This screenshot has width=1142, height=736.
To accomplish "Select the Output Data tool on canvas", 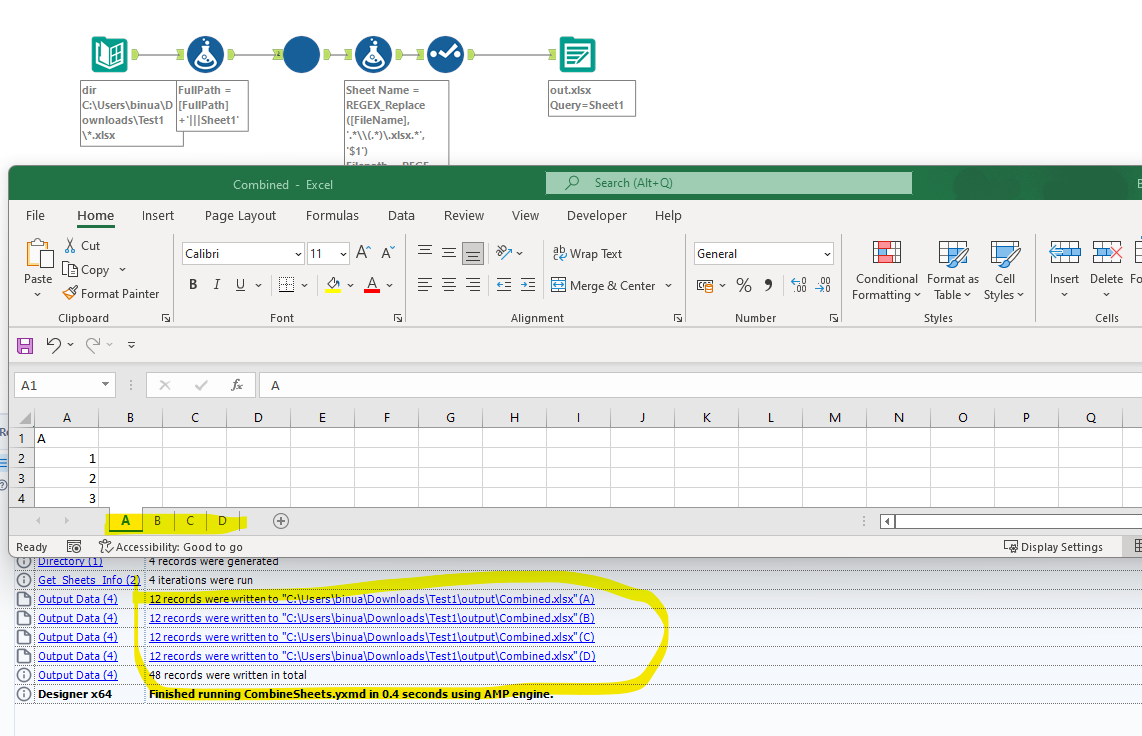I will 577,55.
